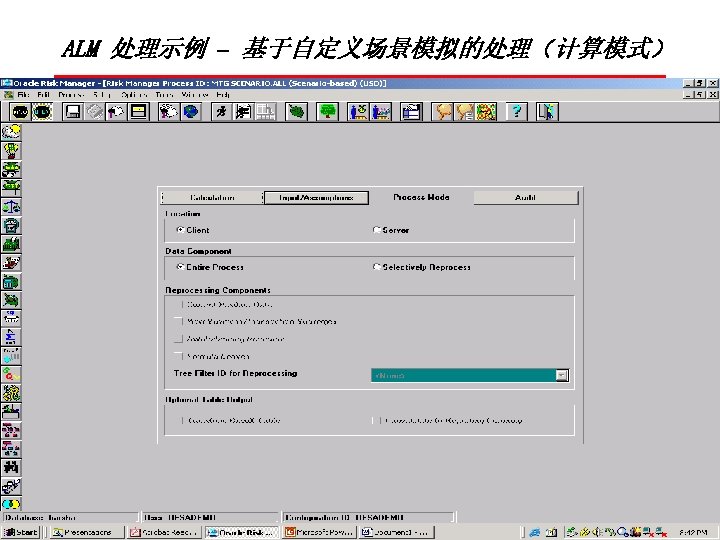Open the Options menu
The width and height of the screenshot is (720, 540).
click(x=134, y=95)
